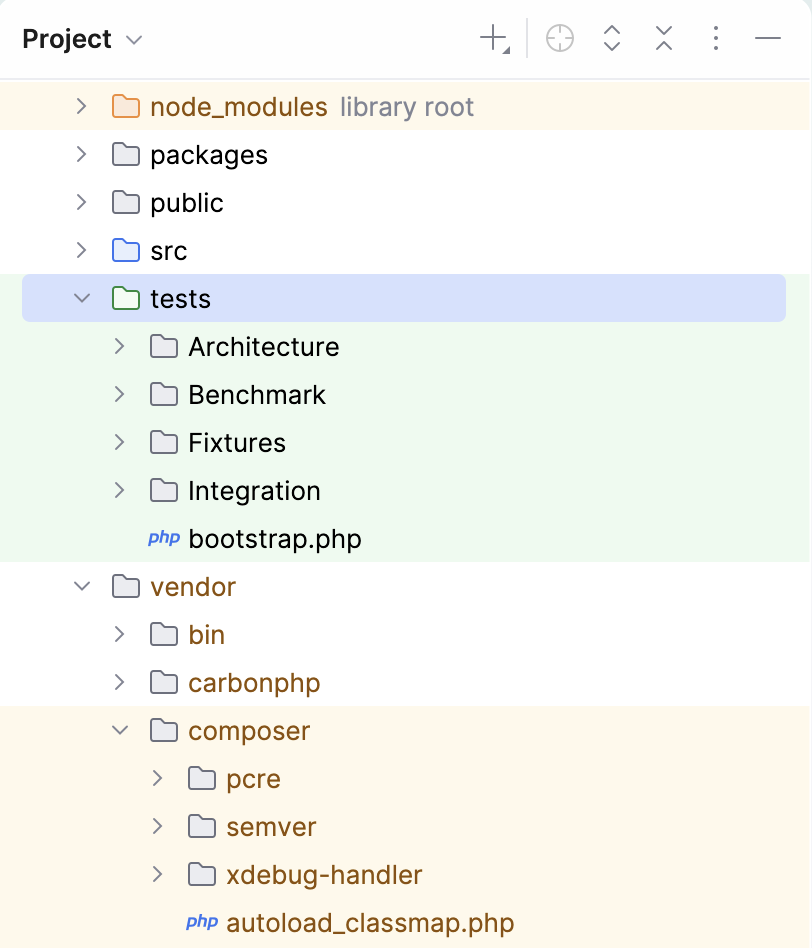Open the tool window options kebab menu

coord(716,38)
